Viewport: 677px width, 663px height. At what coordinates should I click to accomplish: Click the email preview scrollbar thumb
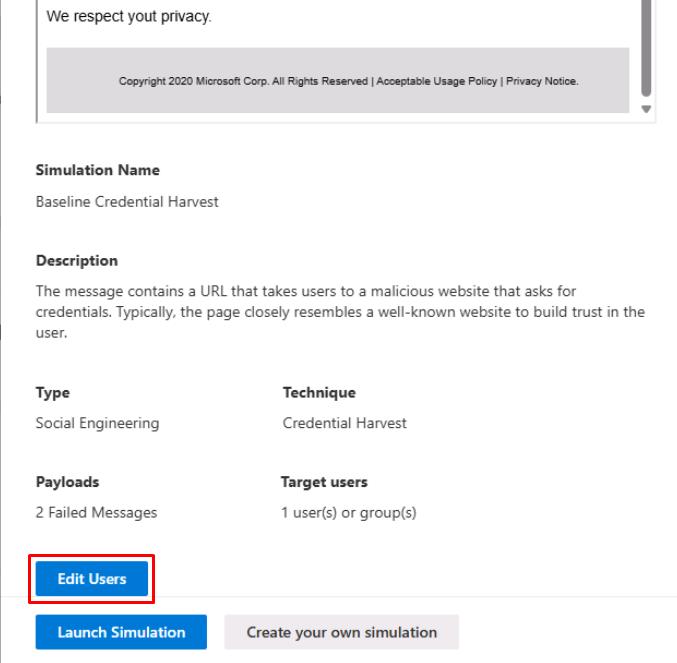coord(645,45)
